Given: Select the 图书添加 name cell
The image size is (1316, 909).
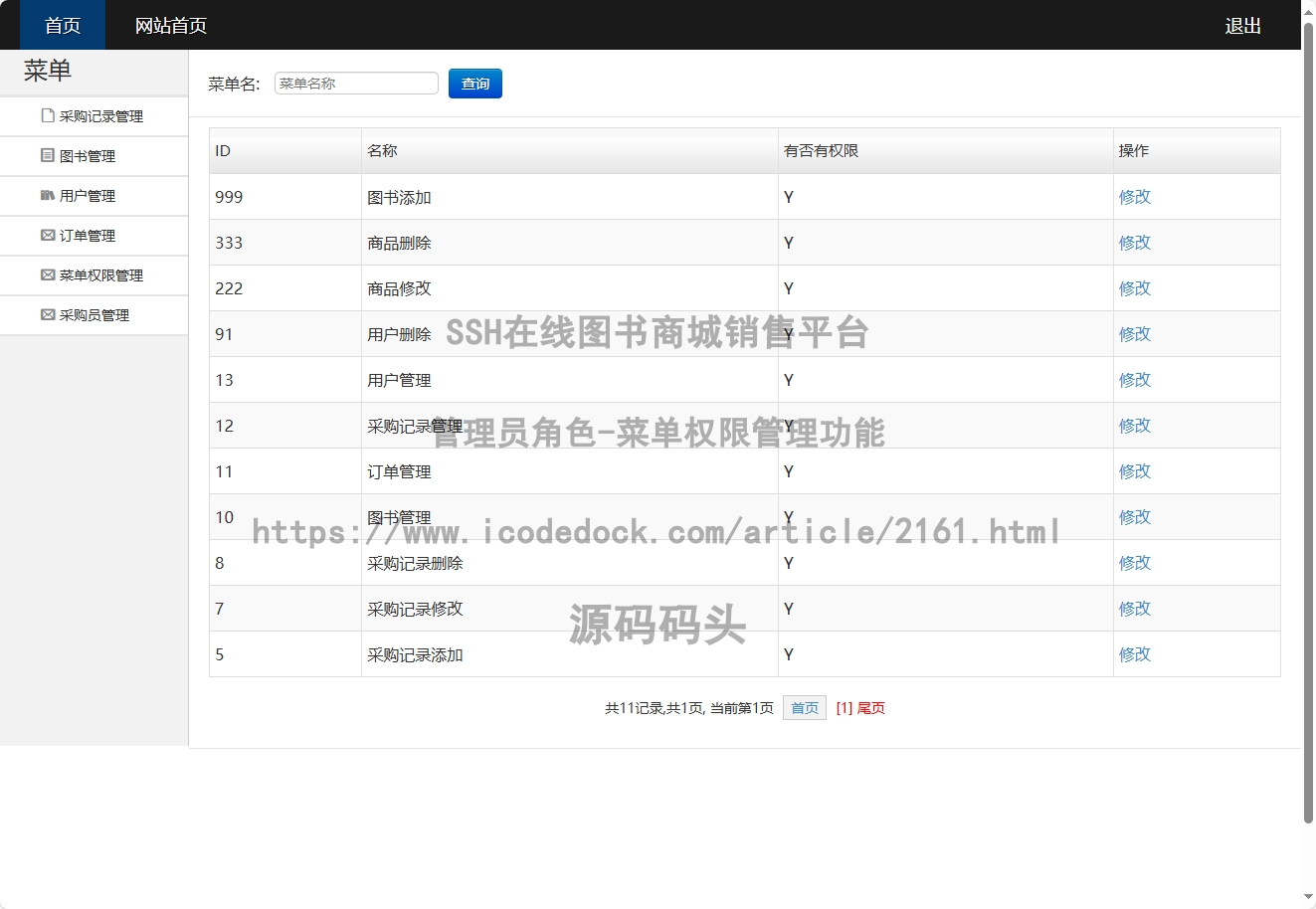Looking at the screenshot, I should (x=570, y=197).
